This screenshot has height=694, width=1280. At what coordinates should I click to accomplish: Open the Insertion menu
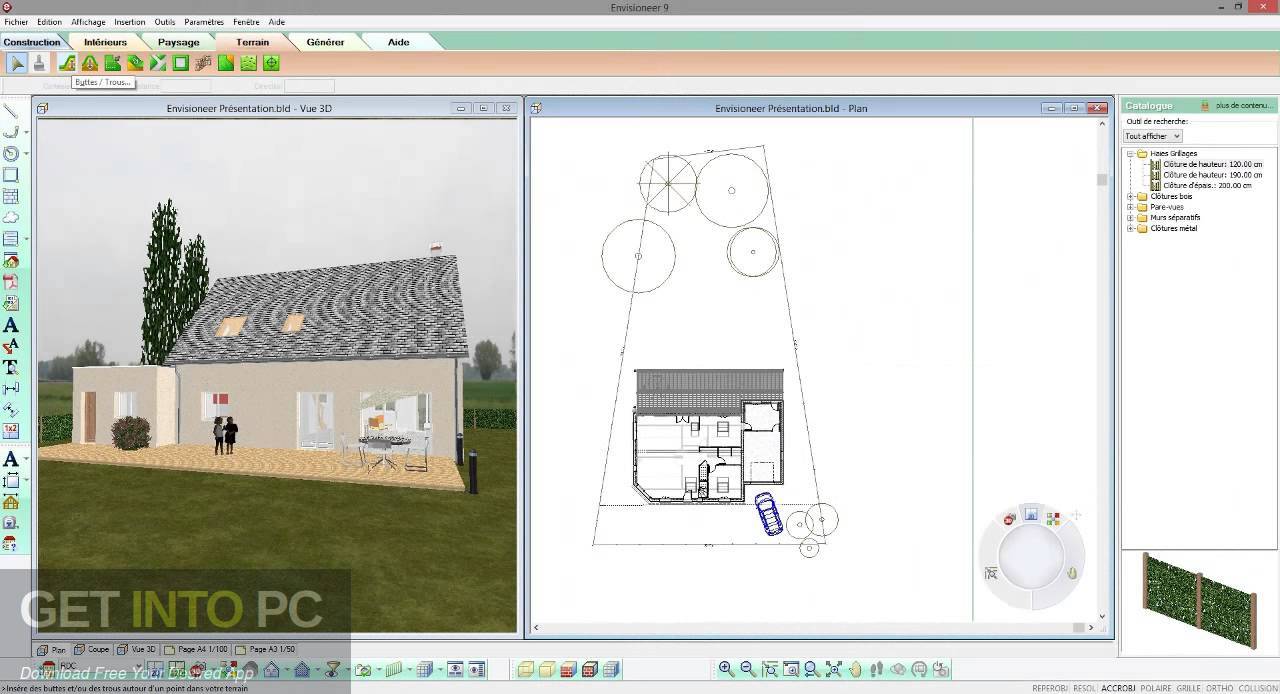click(129, 22)
